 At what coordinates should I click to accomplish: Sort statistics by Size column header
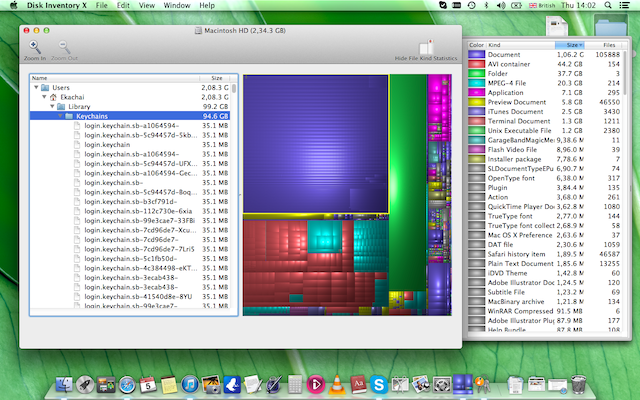pyautogui.click(x=570, y=45)
